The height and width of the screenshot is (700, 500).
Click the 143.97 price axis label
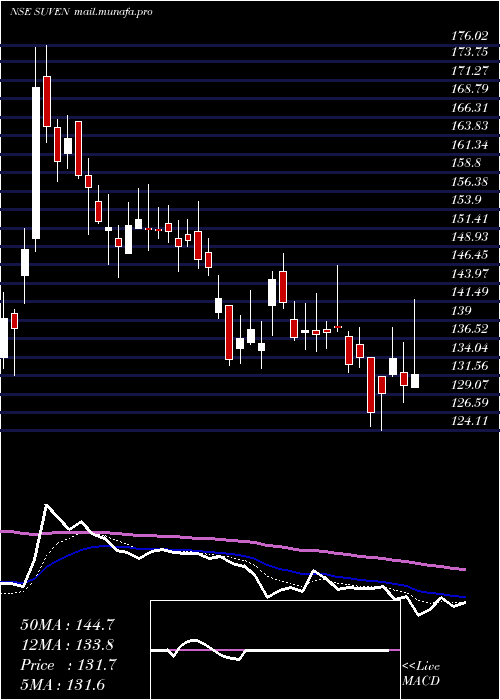tap(469, 274)
